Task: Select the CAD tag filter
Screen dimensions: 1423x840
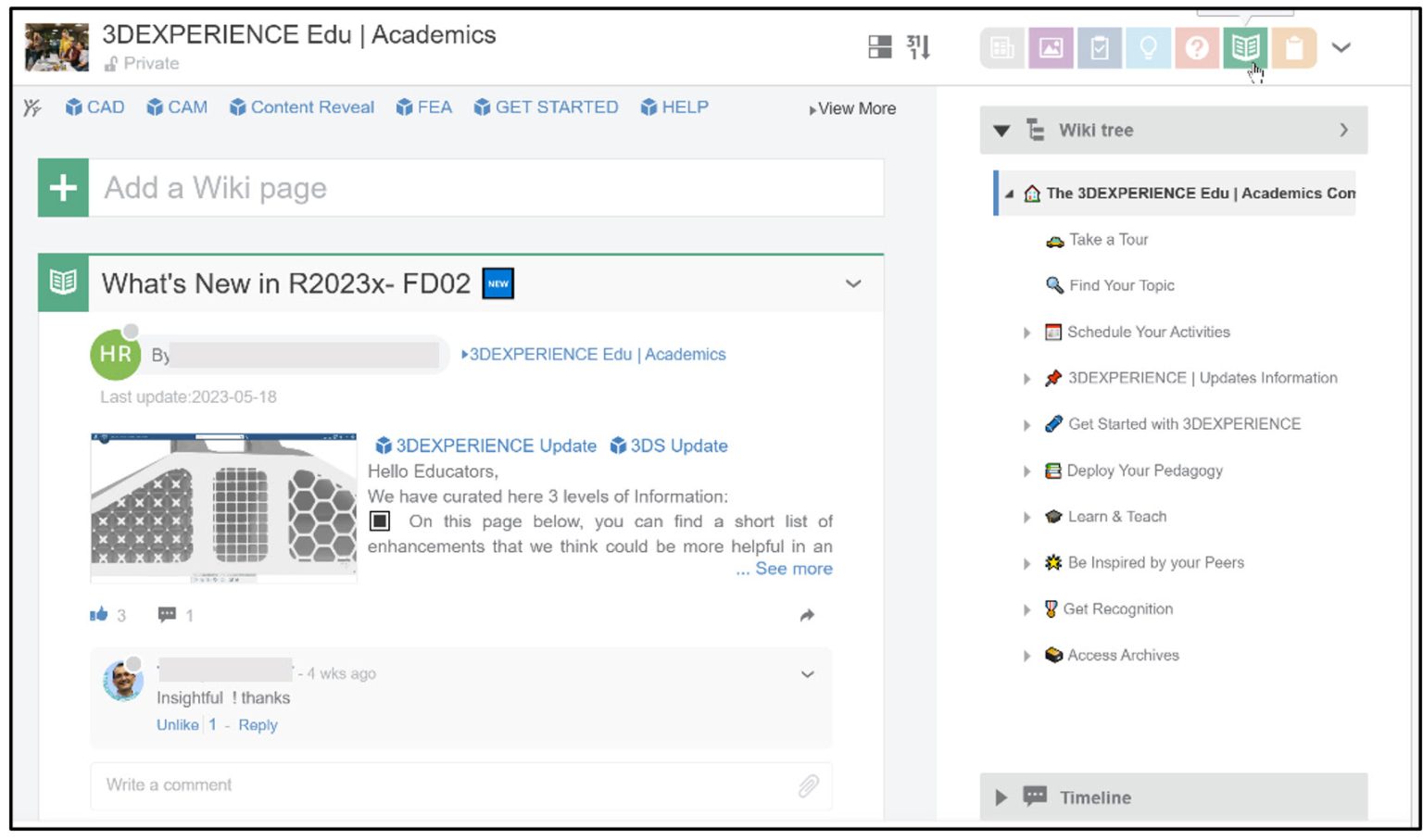Action: pyautogui.click(x=101, y=107)
